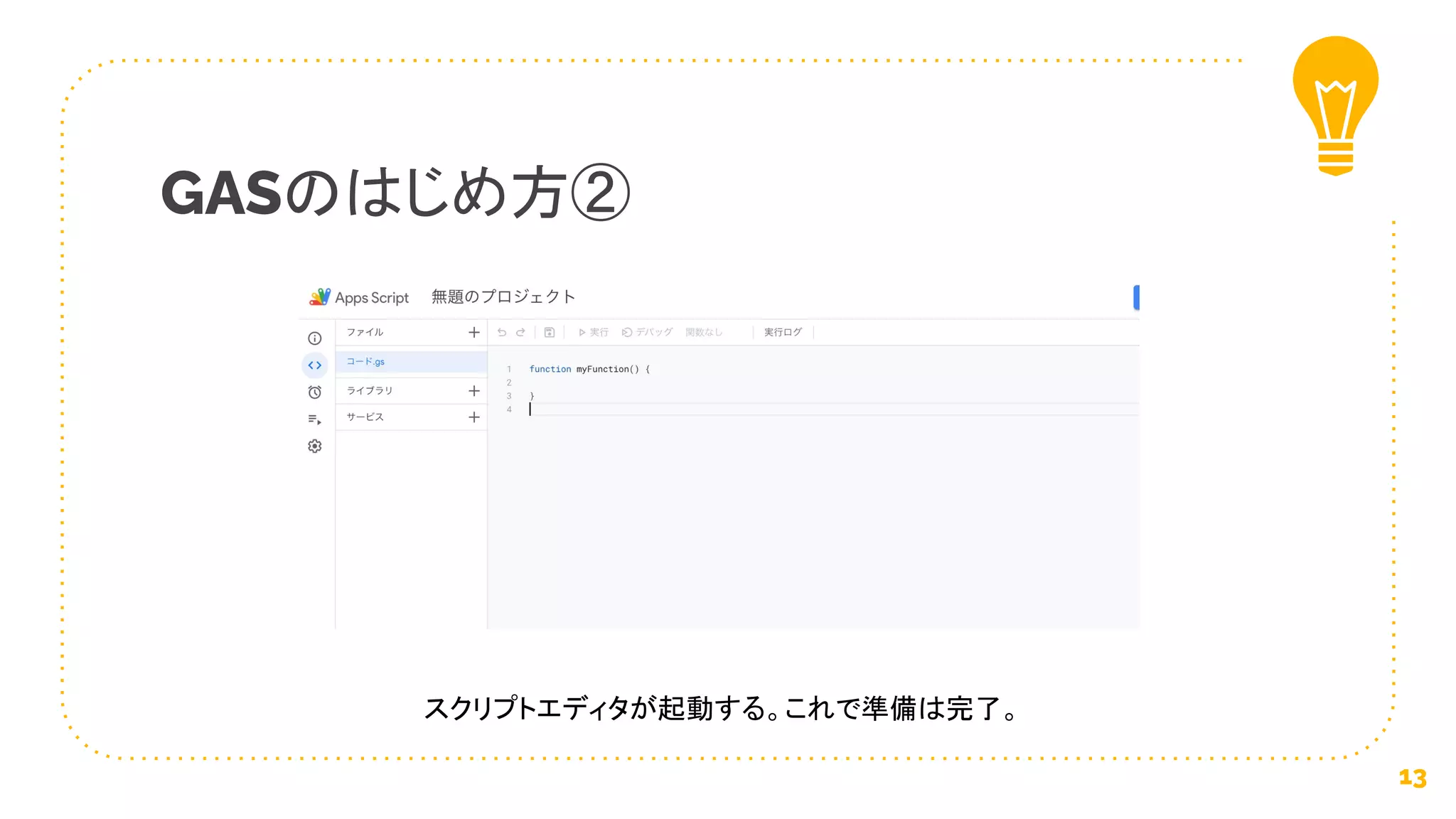The image size is (1456, 819).
Task: Click the ファイル section header
Action: (365, 332)
